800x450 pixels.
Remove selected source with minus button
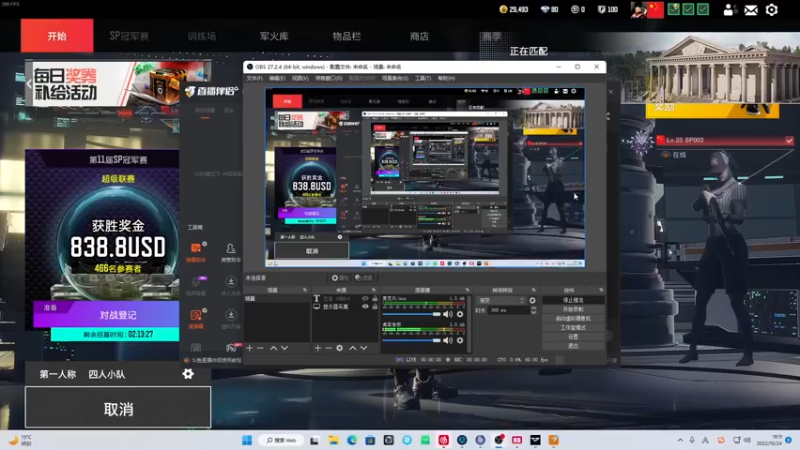pos(329,348)
